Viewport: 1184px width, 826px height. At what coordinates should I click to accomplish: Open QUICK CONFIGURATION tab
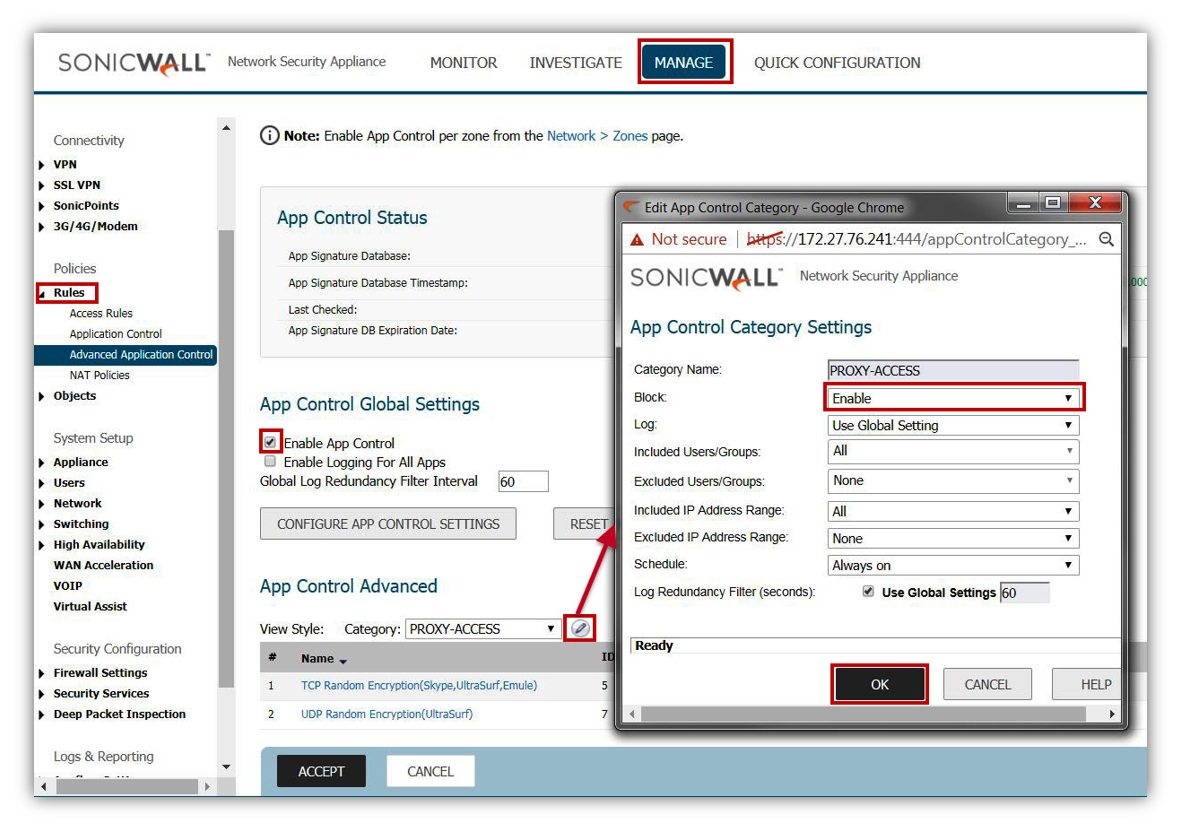(837, 63)
